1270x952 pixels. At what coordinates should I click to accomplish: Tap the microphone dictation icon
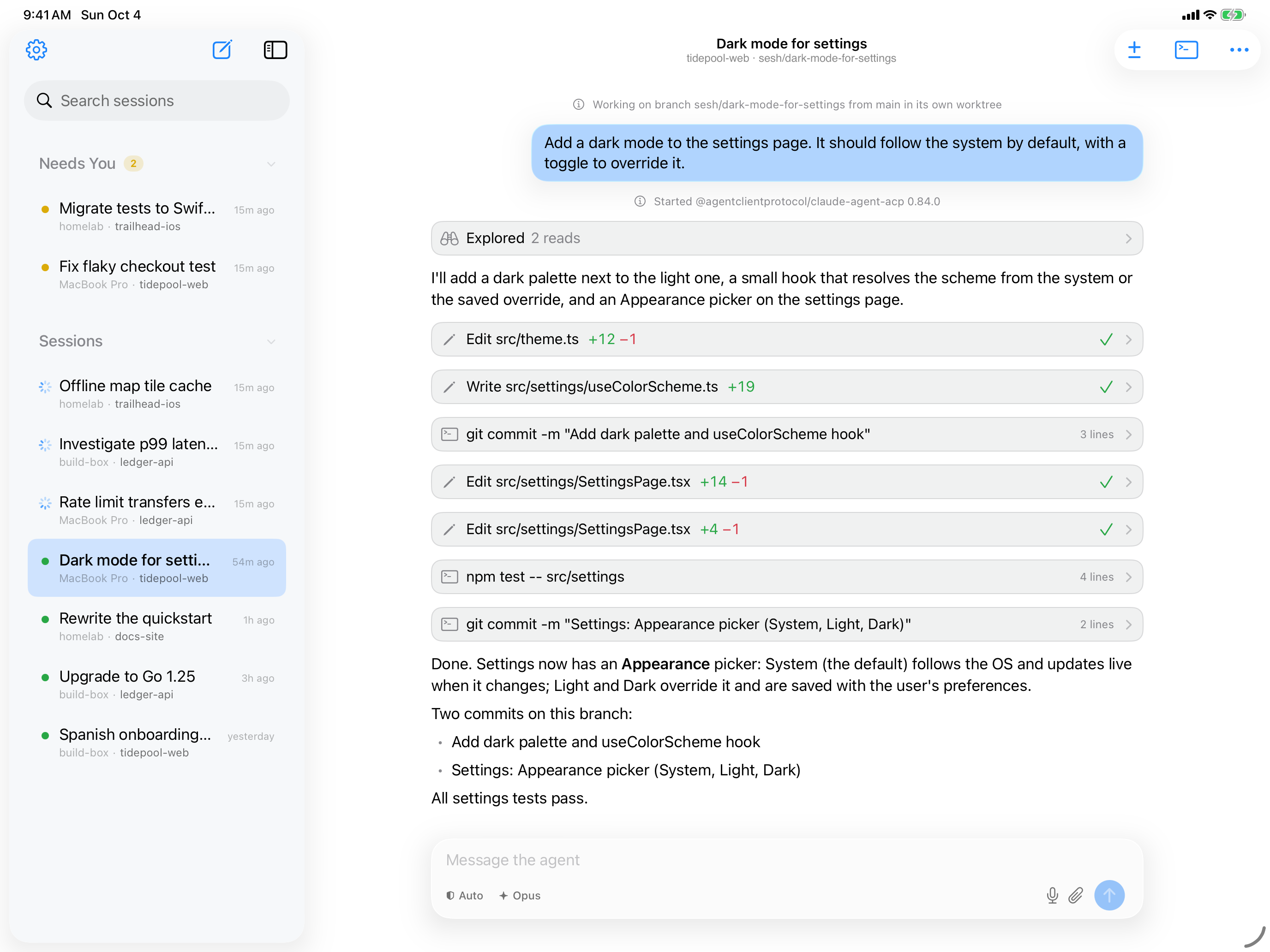[1052, 895]
